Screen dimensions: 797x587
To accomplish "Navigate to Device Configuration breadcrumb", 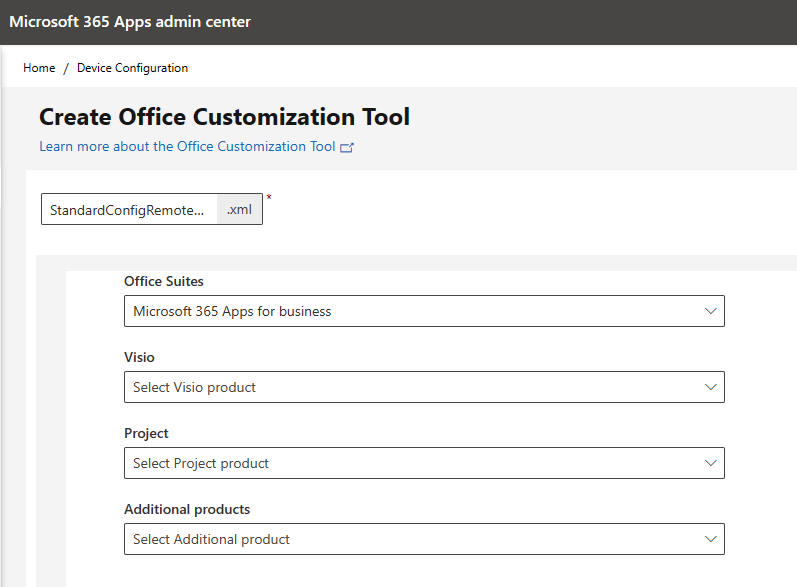I will point(132,68).
